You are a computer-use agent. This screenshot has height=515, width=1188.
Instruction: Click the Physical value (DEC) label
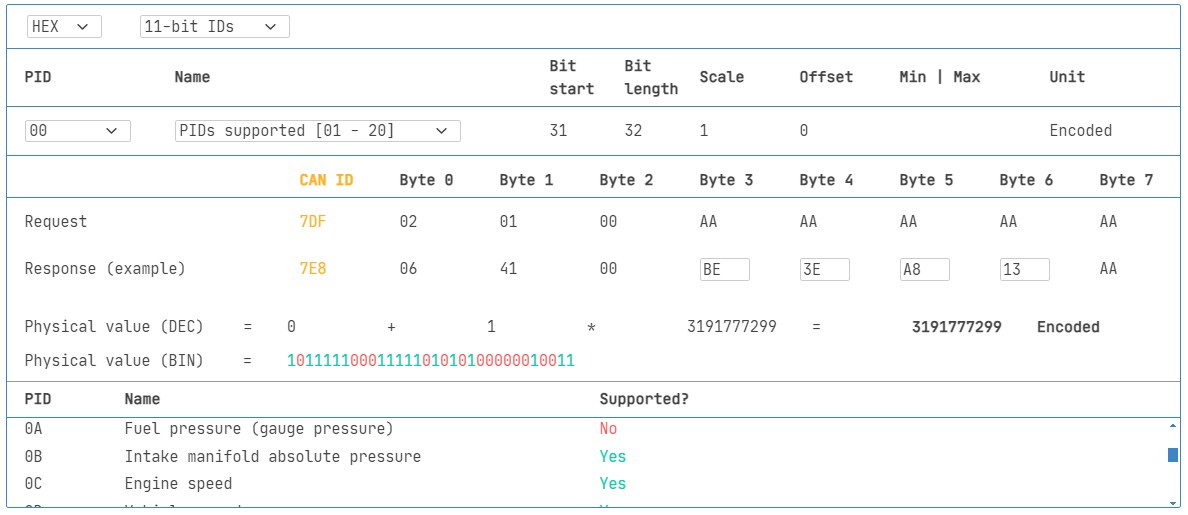[x=114, y=327]
